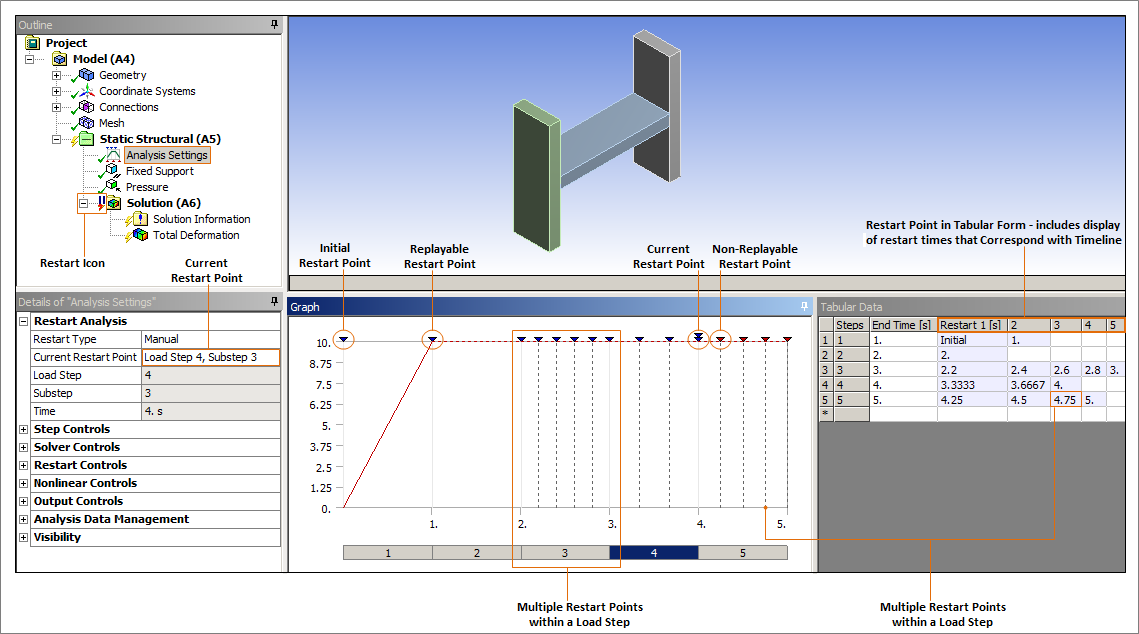Select load step 2 in timeline bar

(x=476, y=552)
